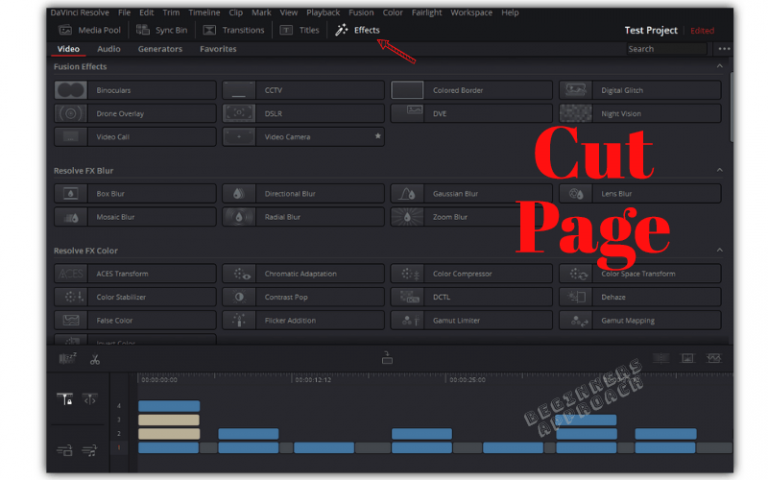The height and width of the screenshot is (480, 768).
Task: Switch to the Audio tab
Action: pos(109,49)
